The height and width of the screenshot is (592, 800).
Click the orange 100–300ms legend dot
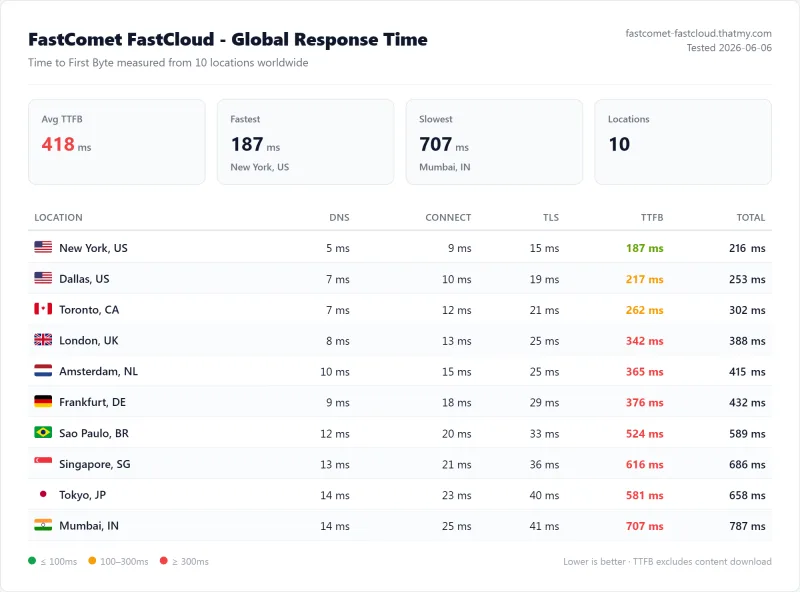tap(92, 561)
